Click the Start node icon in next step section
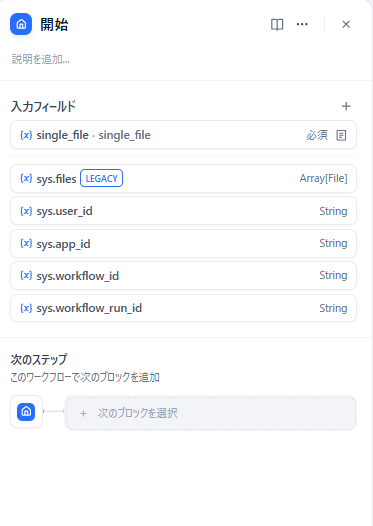 pos(26,411)
